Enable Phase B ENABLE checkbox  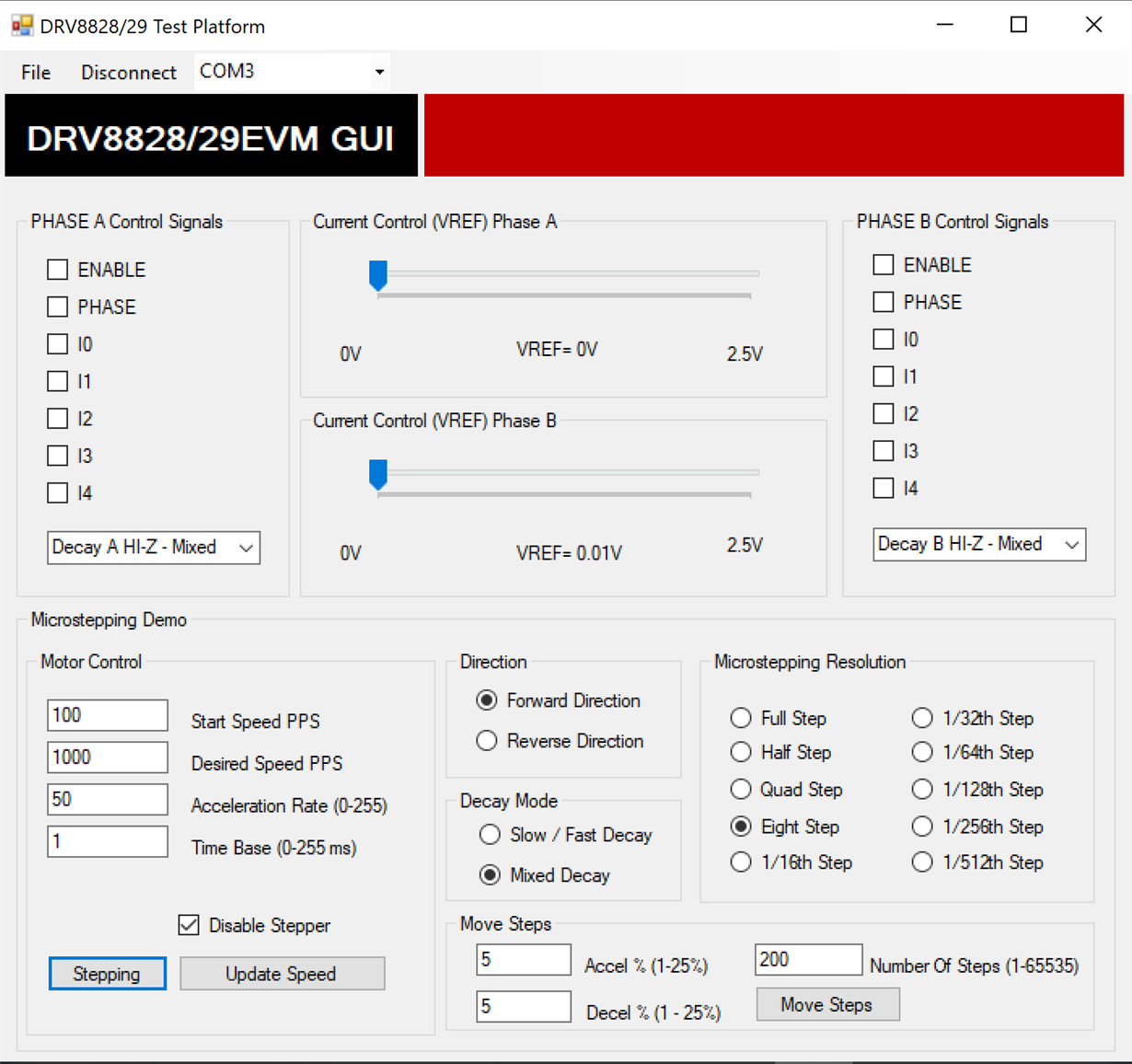click(884, 265)
